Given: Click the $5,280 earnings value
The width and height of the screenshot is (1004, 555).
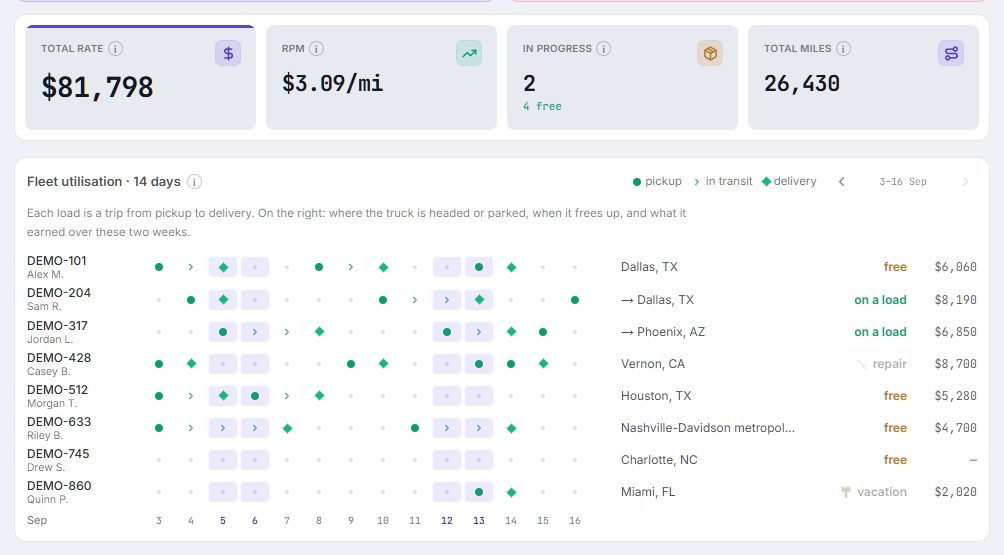Looking at the screenshot, I should pyautogui.click(x=955, y=396).
